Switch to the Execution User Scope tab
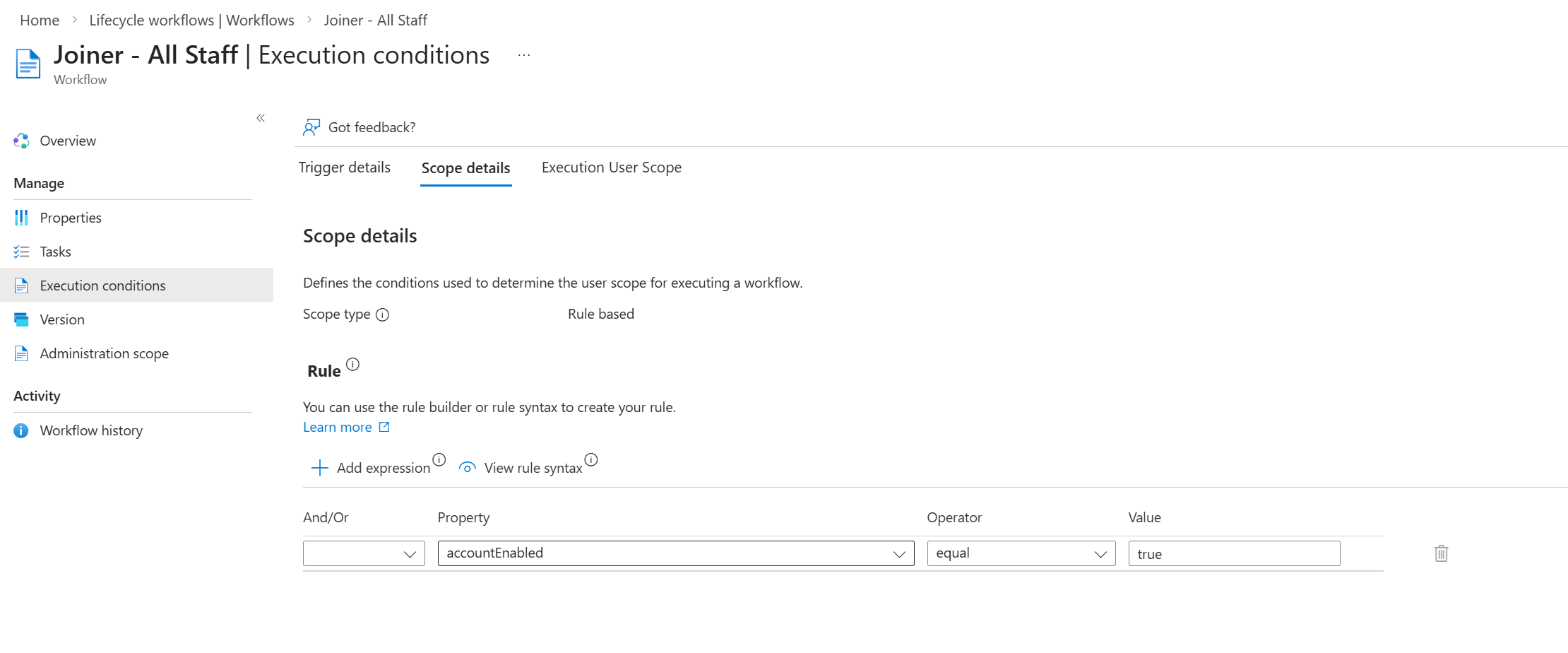 (x=612, y=167)
